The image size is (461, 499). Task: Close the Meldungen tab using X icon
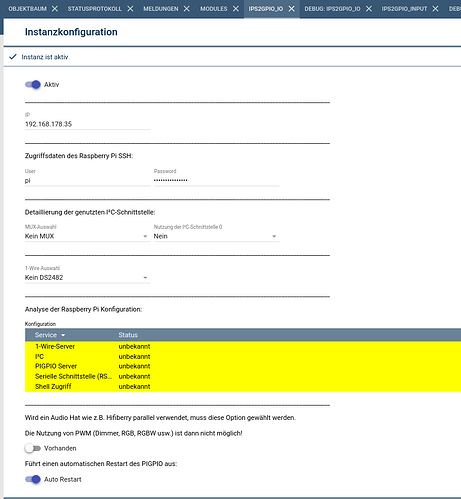pos(187,9)
